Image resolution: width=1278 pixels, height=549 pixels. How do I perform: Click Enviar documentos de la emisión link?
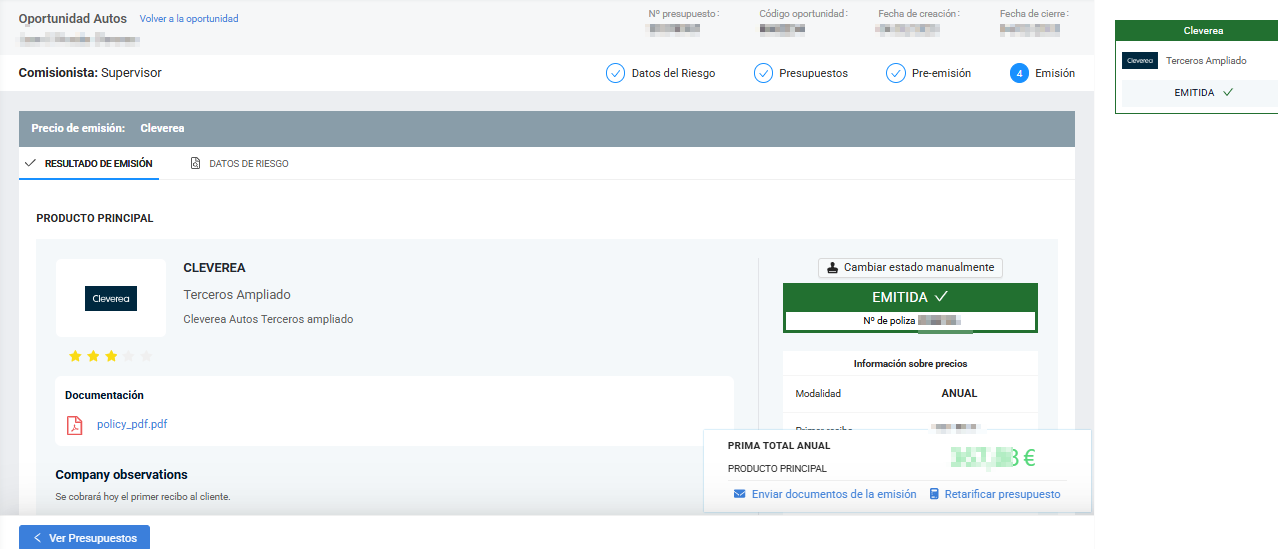(x=834, y=494)
